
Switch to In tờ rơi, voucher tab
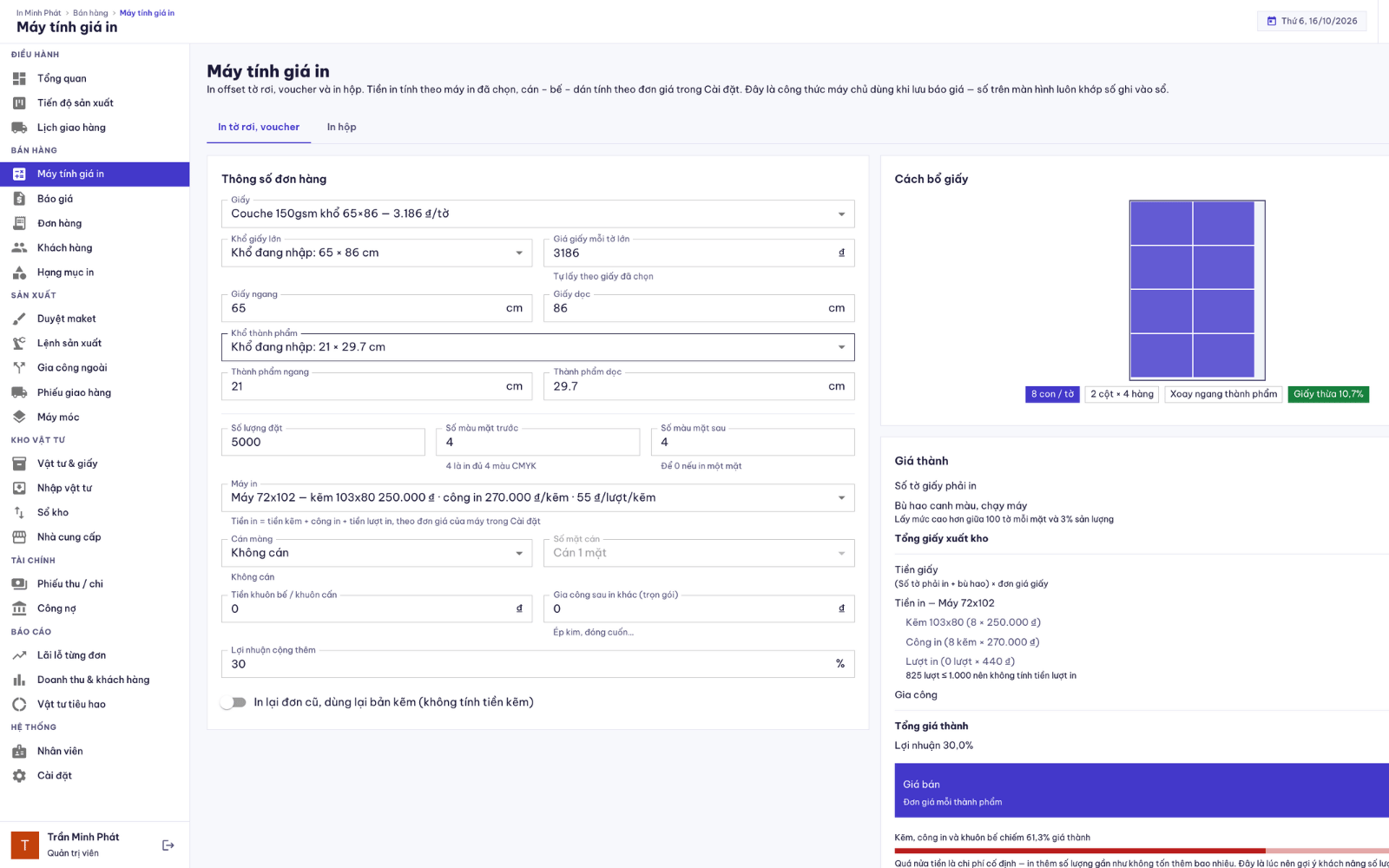259,127
